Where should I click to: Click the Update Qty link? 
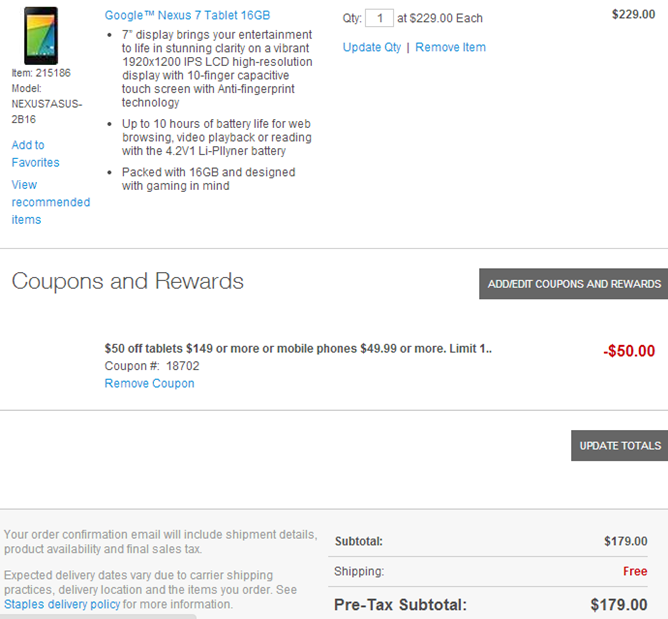pos(372,47)
